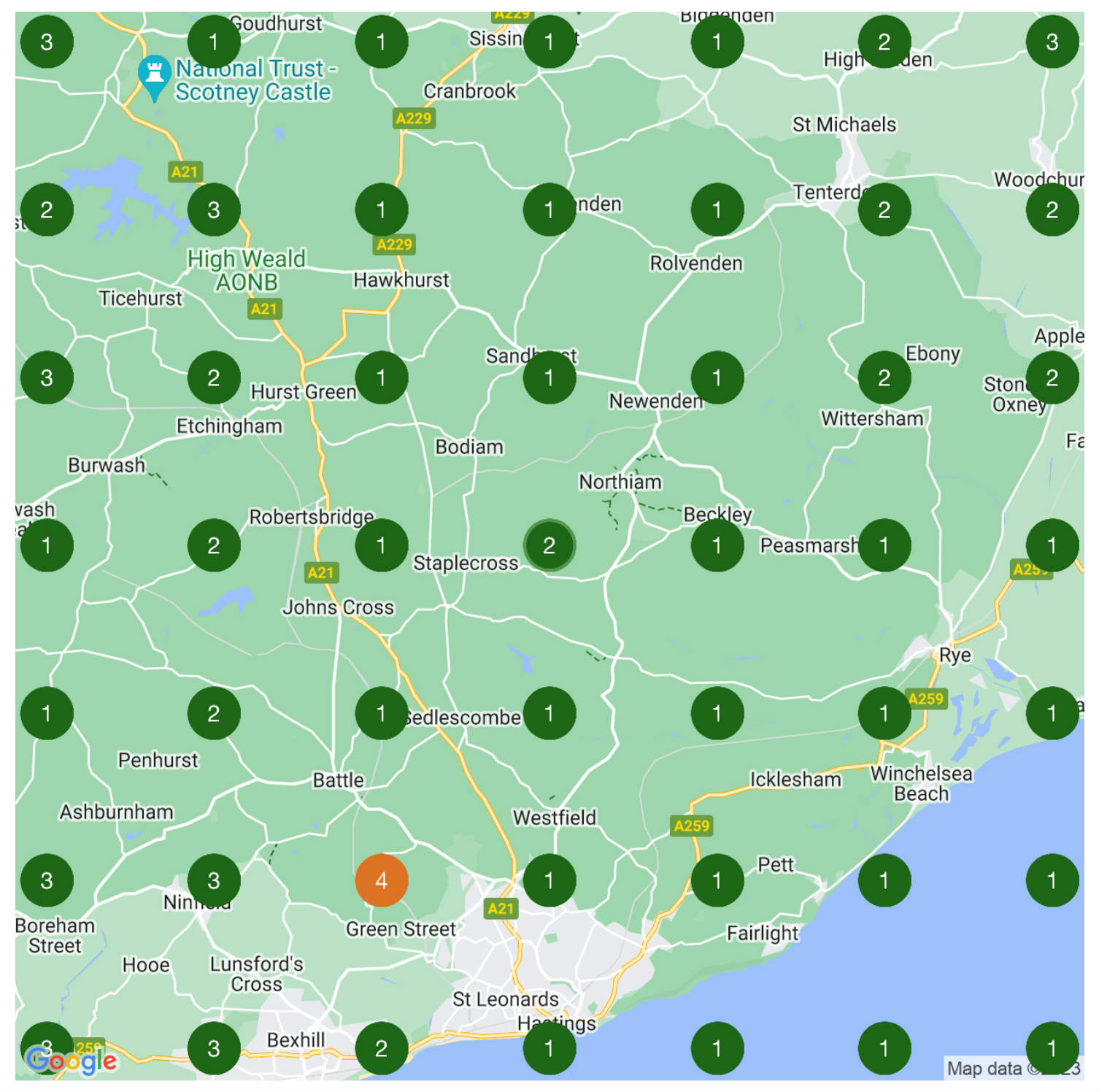Select the marker showing 1 near Newenden

(717, 377)
